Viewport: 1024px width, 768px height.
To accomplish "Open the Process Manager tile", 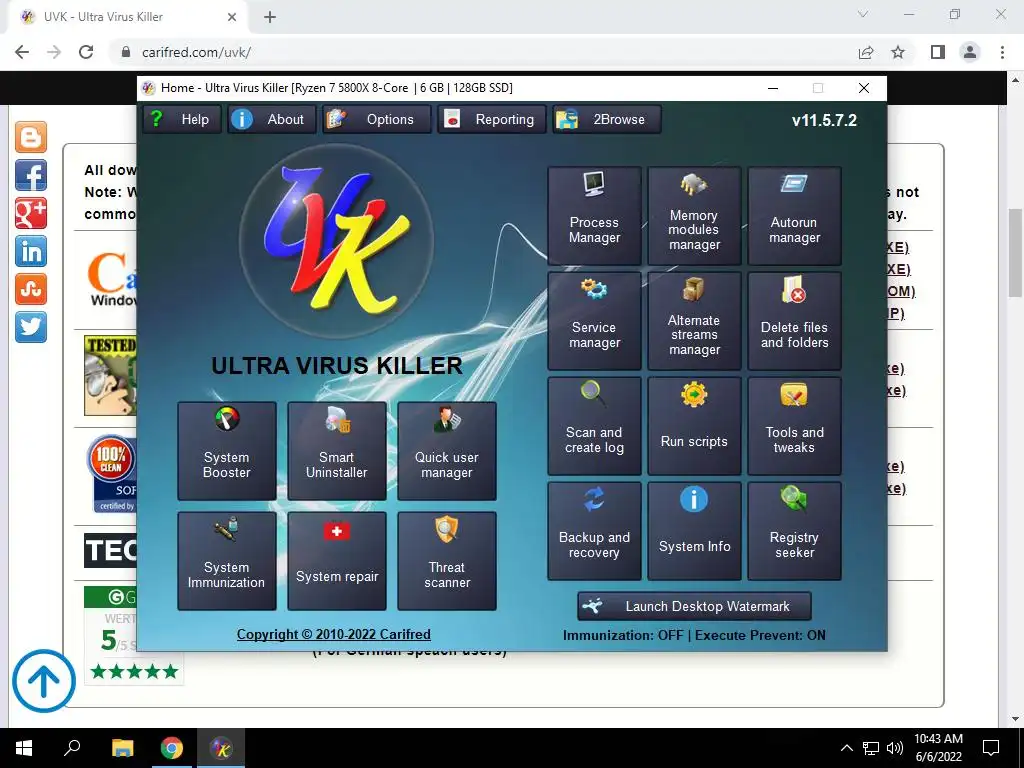I will coord(594,216).
